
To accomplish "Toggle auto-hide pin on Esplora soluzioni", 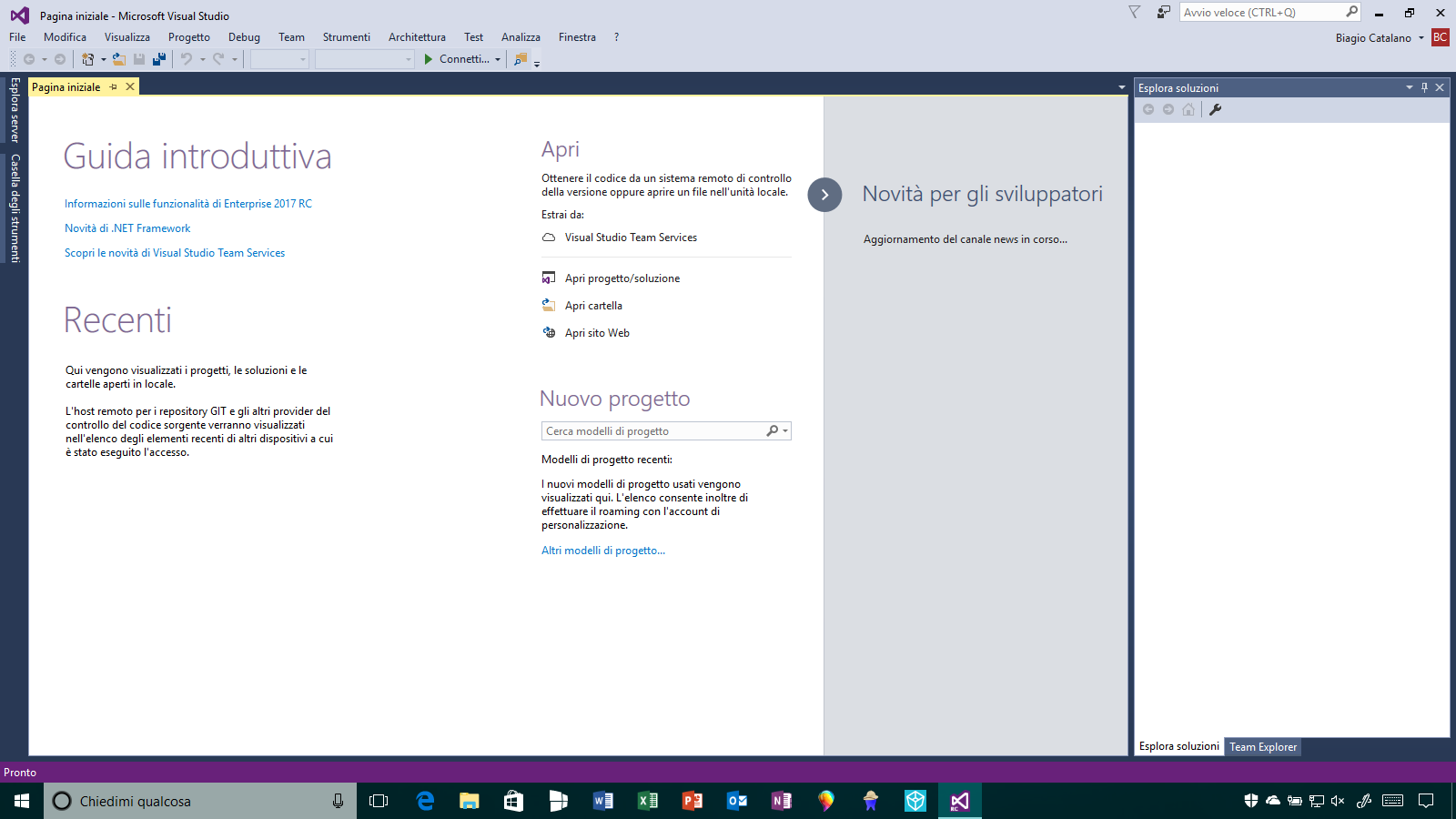I will tap(1424, 87).
